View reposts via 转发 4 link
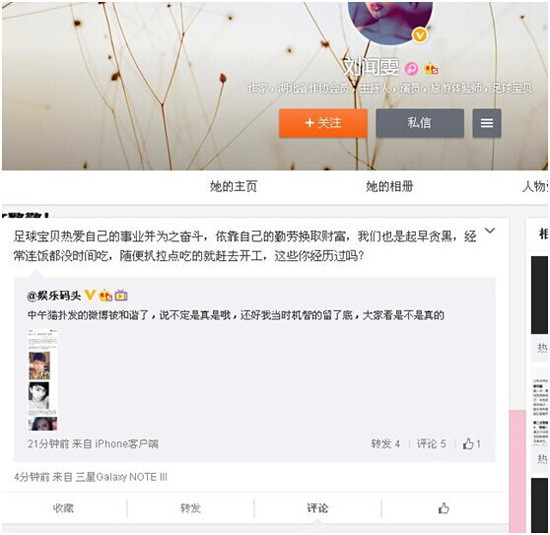Image resolution: width=550 pixels, height=535 pixels. (x=385, y=444)
